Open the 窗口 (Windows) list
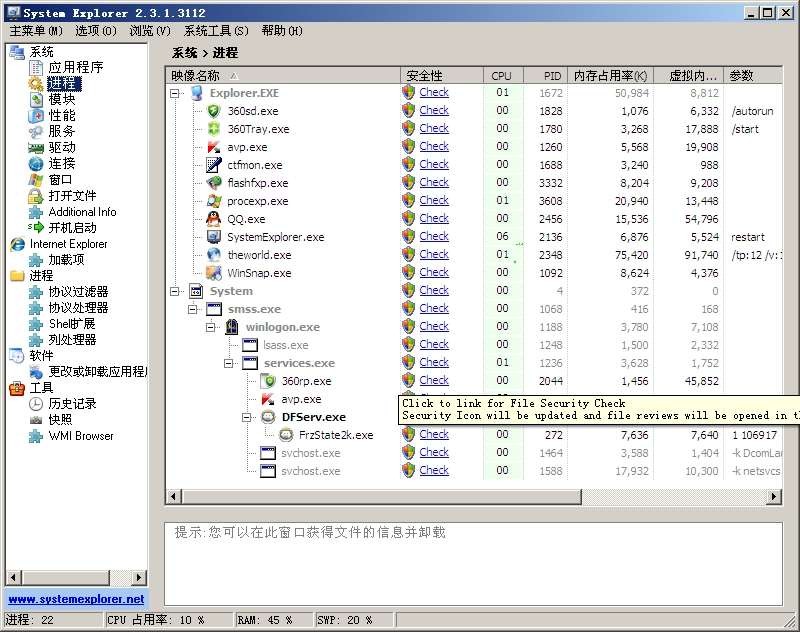Screen dimensions: 800x632 pyautogui.click(x=60, y=179)
